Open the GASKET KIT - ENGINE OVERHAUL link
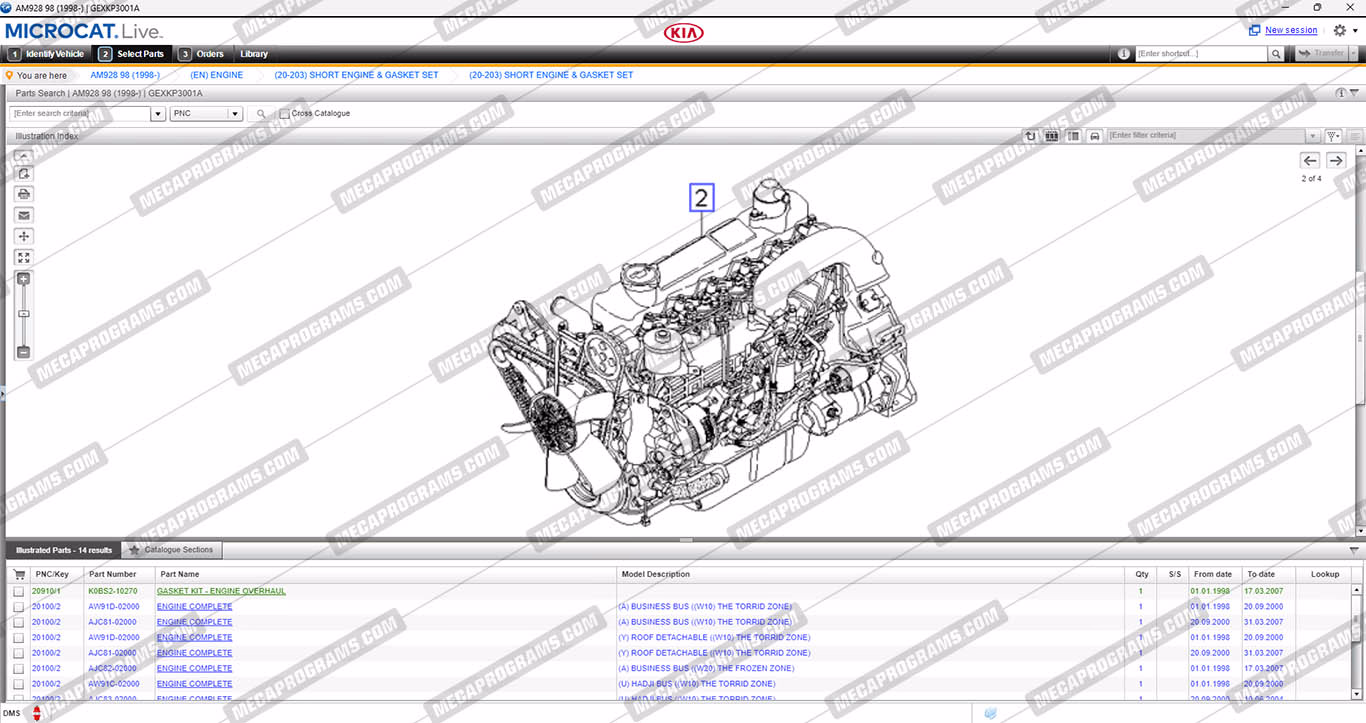The image size is (1366, 723). tap(221, 591)
